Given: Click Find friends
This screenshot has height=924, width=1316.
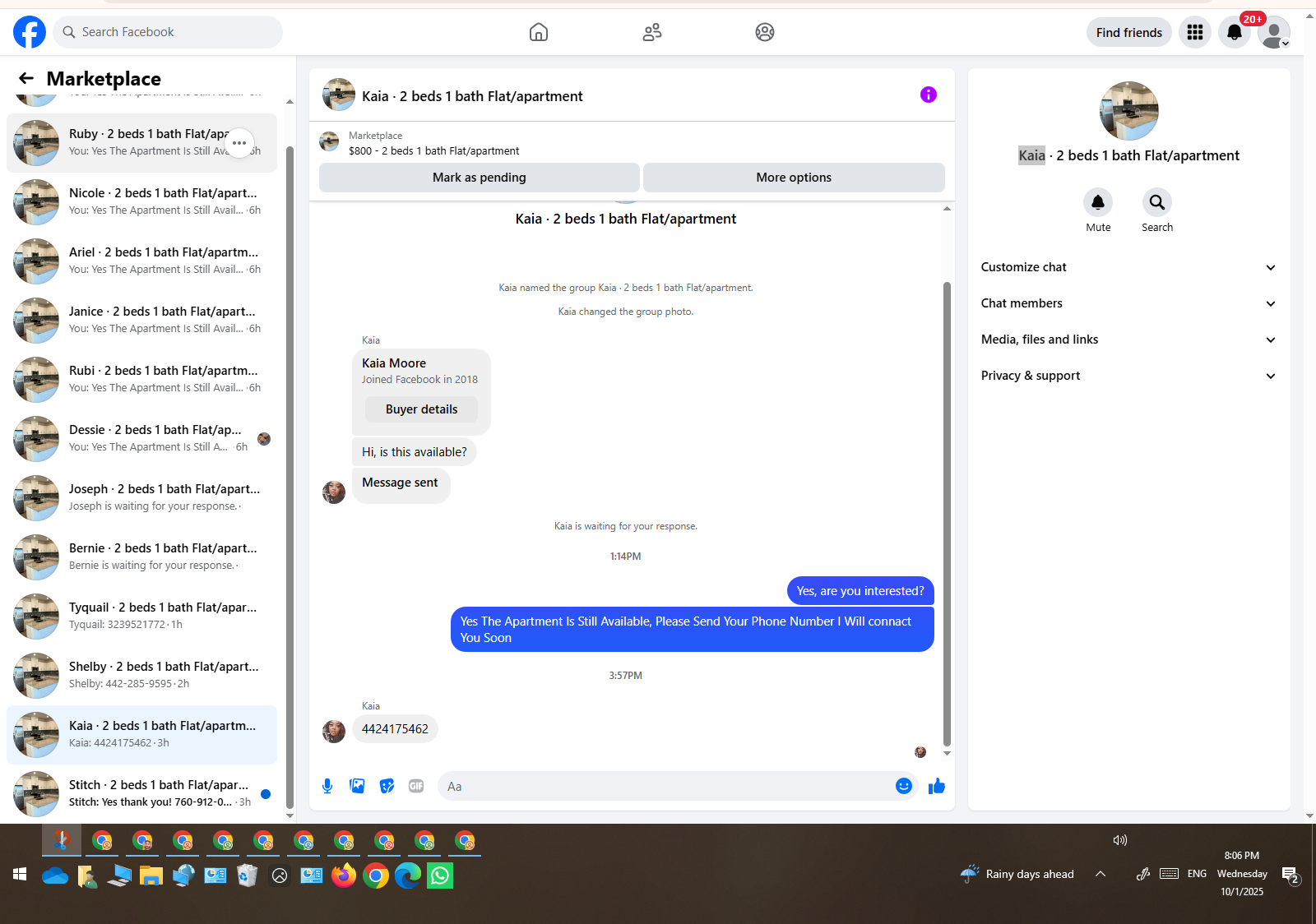Looking at the screenshot, I should click(x=1129, y=32).
